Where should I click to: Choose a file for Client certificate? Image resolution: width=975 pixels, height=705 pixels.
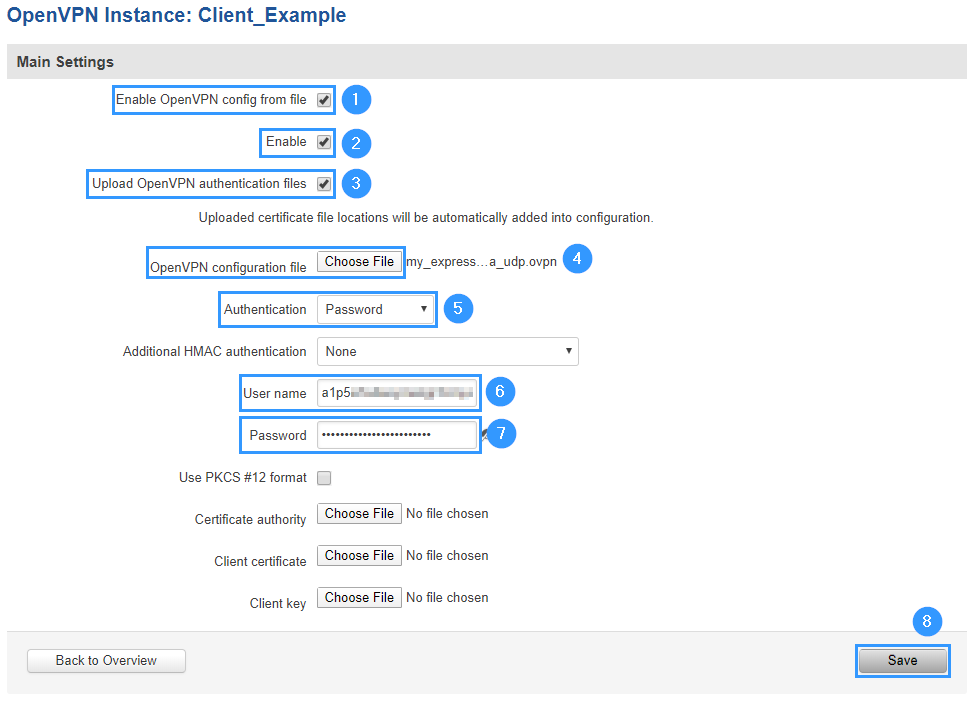click(x=359, y=556)
